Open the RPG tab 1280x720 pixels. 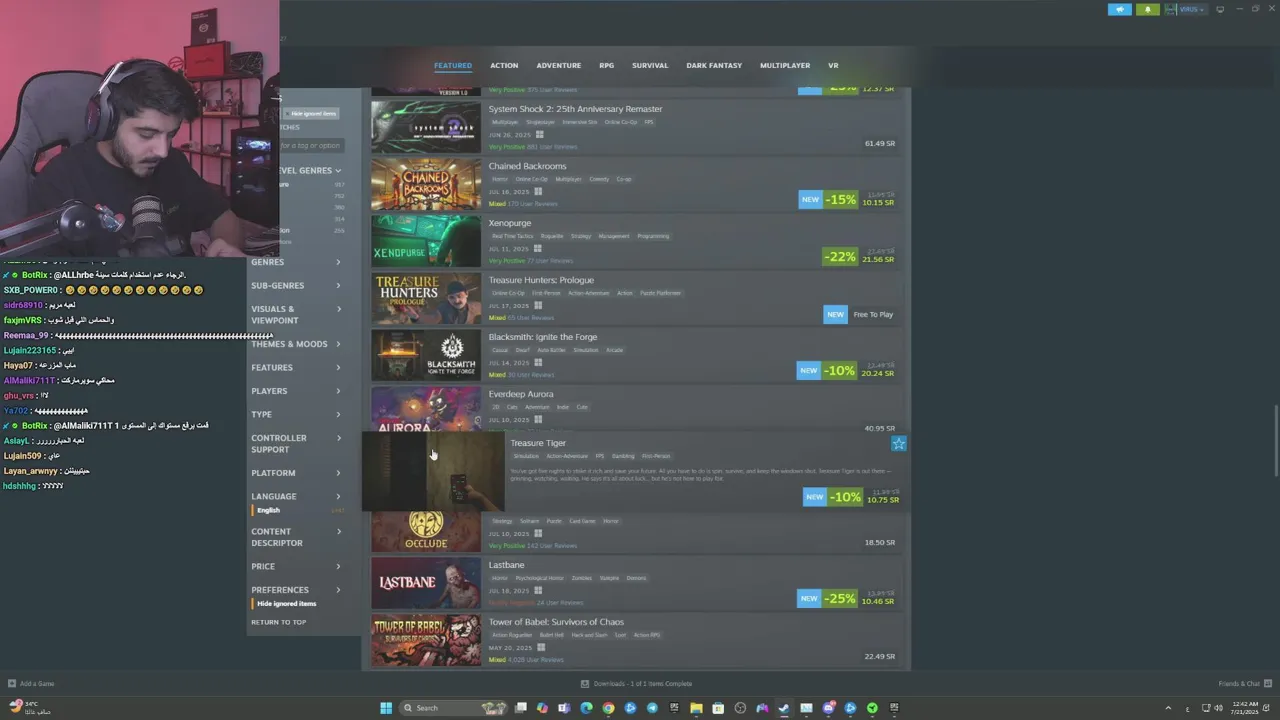coord(607,66)
